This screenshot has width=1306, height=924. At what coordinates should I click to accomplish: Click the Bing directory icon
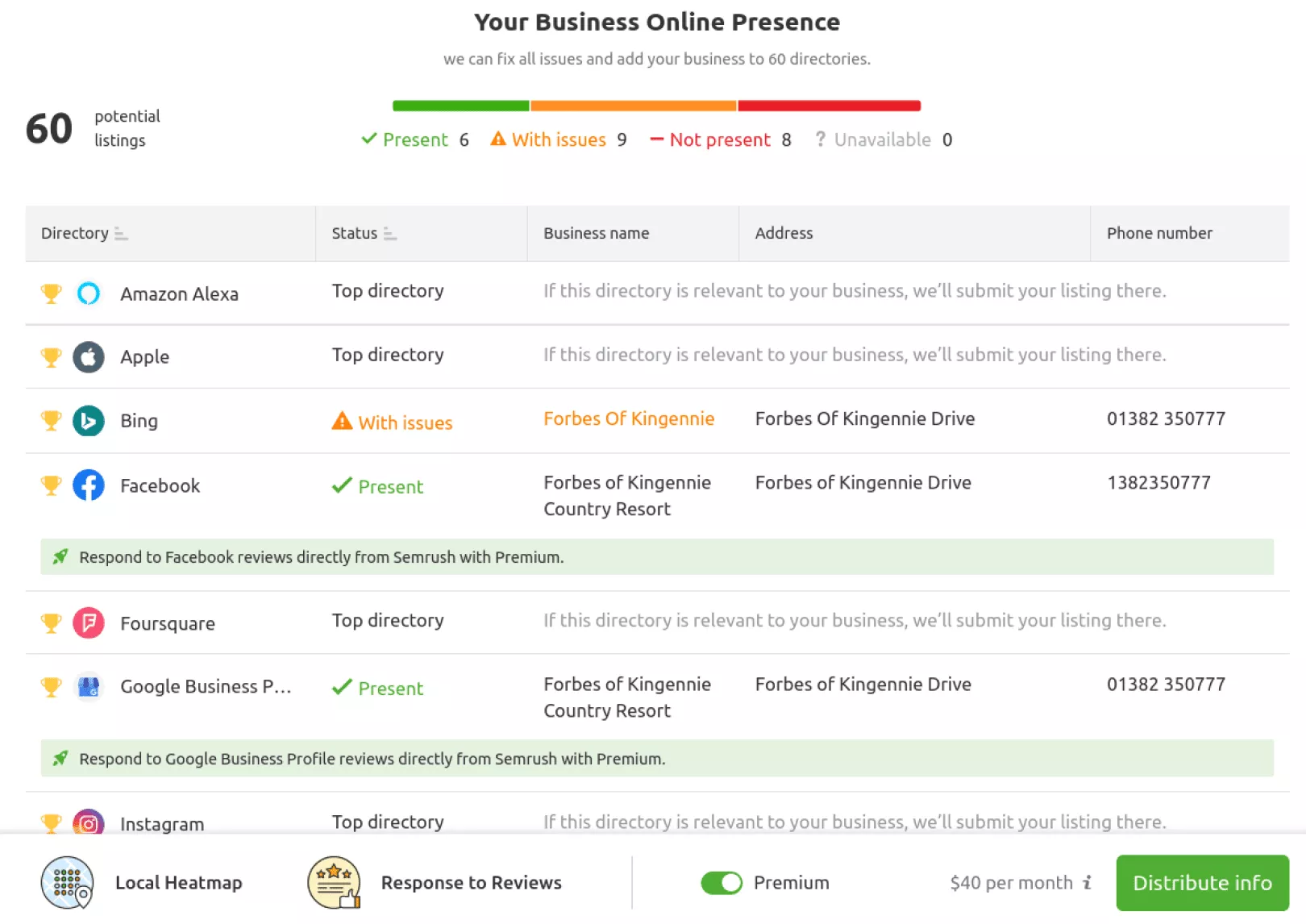[x=89, y=421]
